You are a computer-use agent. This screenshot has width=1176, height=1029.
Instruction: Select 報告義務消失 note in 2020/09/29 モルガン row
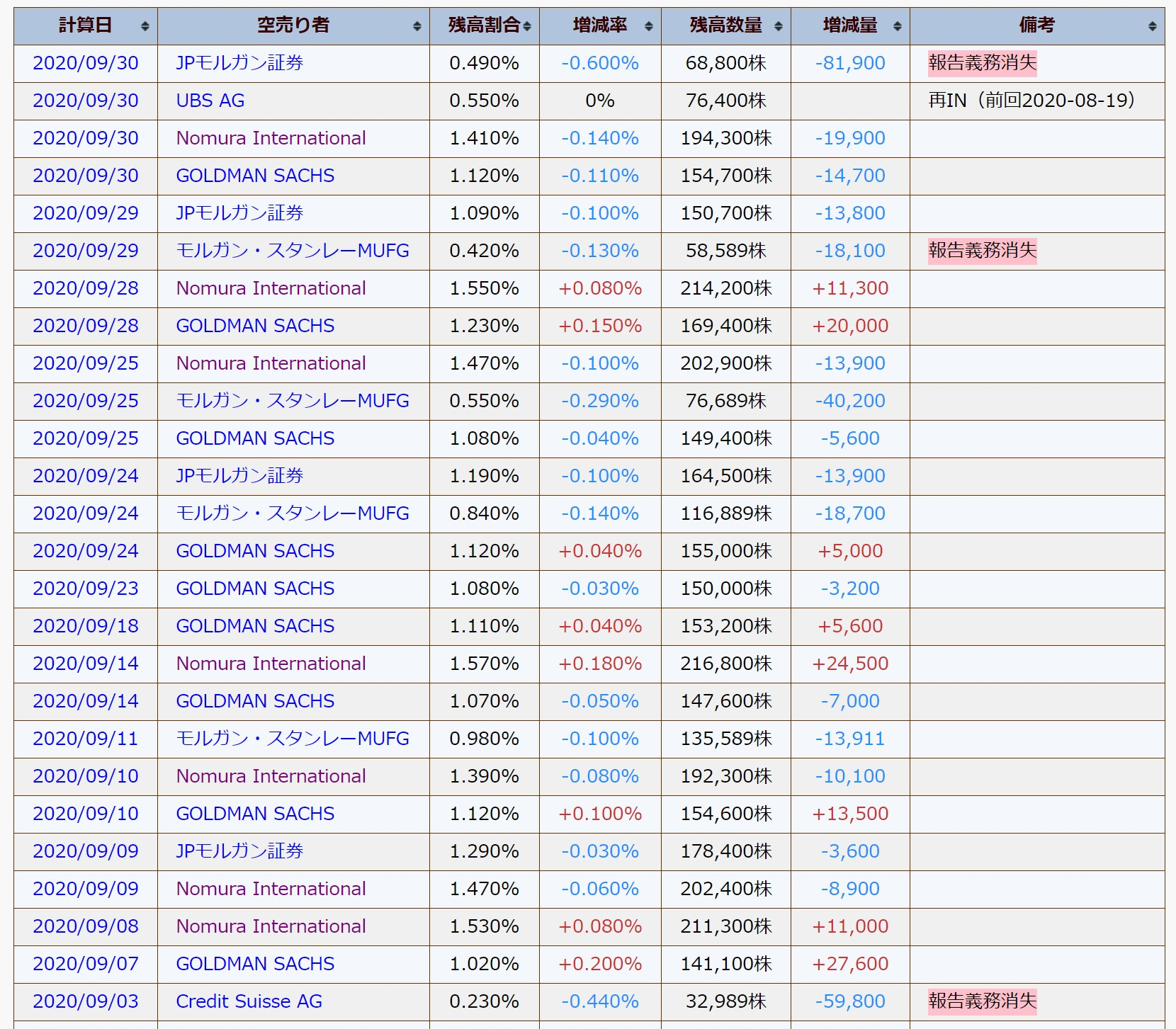click(982, 251)
